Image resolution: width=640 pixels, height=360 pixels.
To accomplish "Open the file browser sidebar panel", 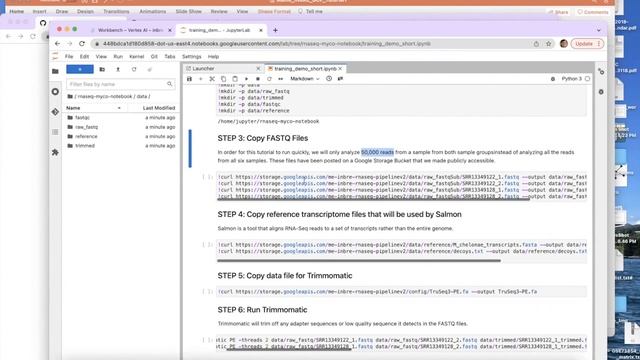I will click(56, 71).
